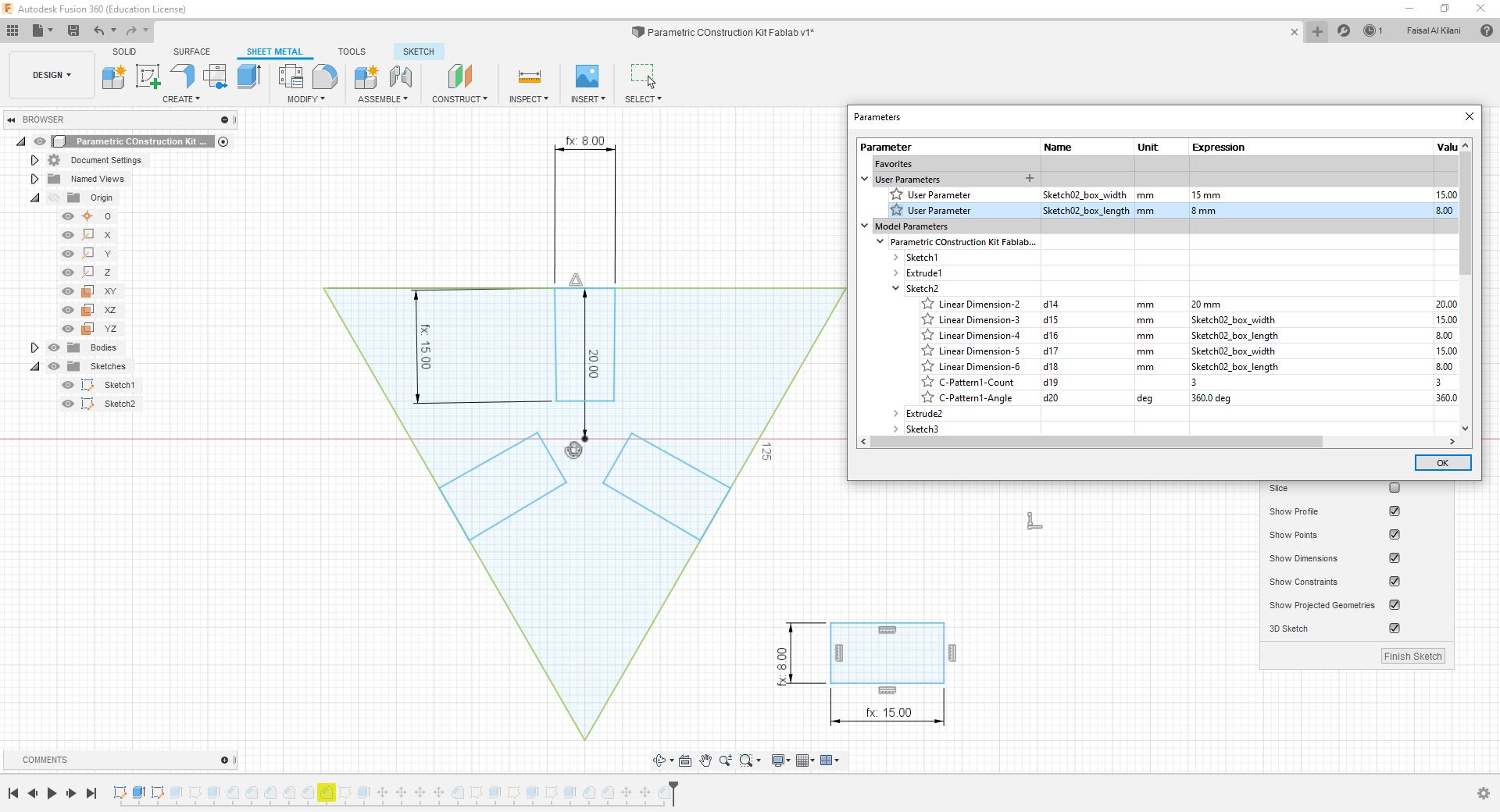Click the Pan hand icon

705,760
